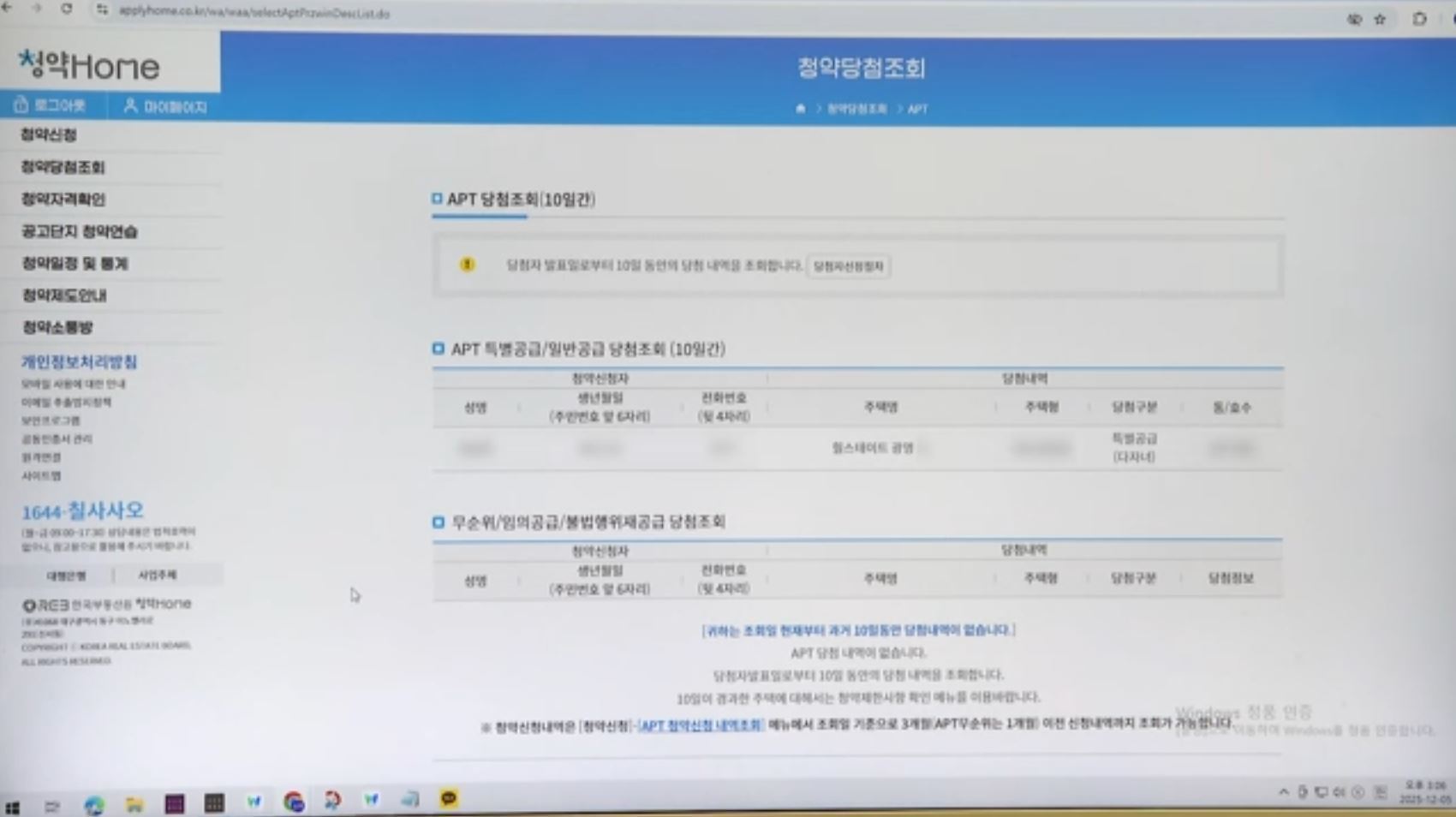Expand the 청약일정 및 통계 menu
This screenshot has width=1456, height=817.
point(75,263)
